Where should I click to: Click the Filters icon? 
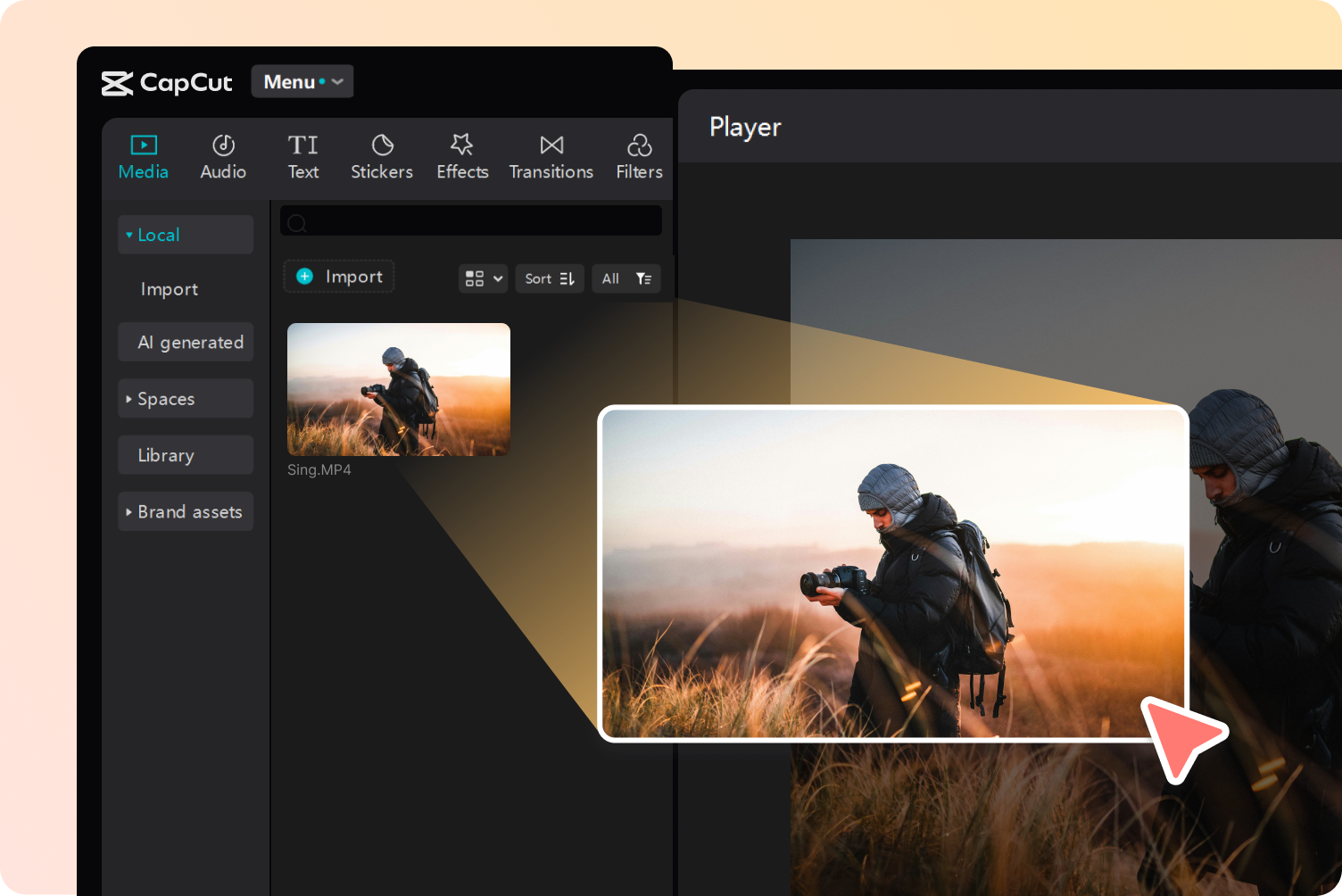[x=639, y=145]
